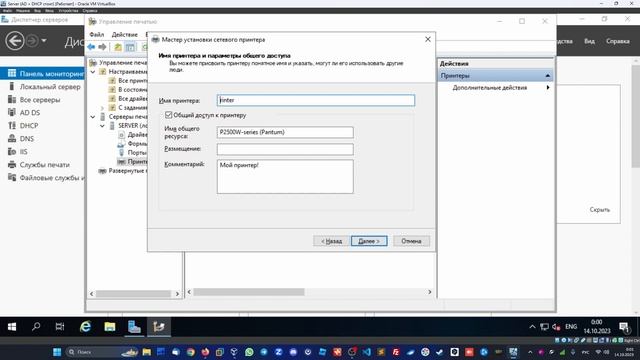Open Файл menu in Print Management
This screenshot has height=360, width=640.
pos(97,35)
